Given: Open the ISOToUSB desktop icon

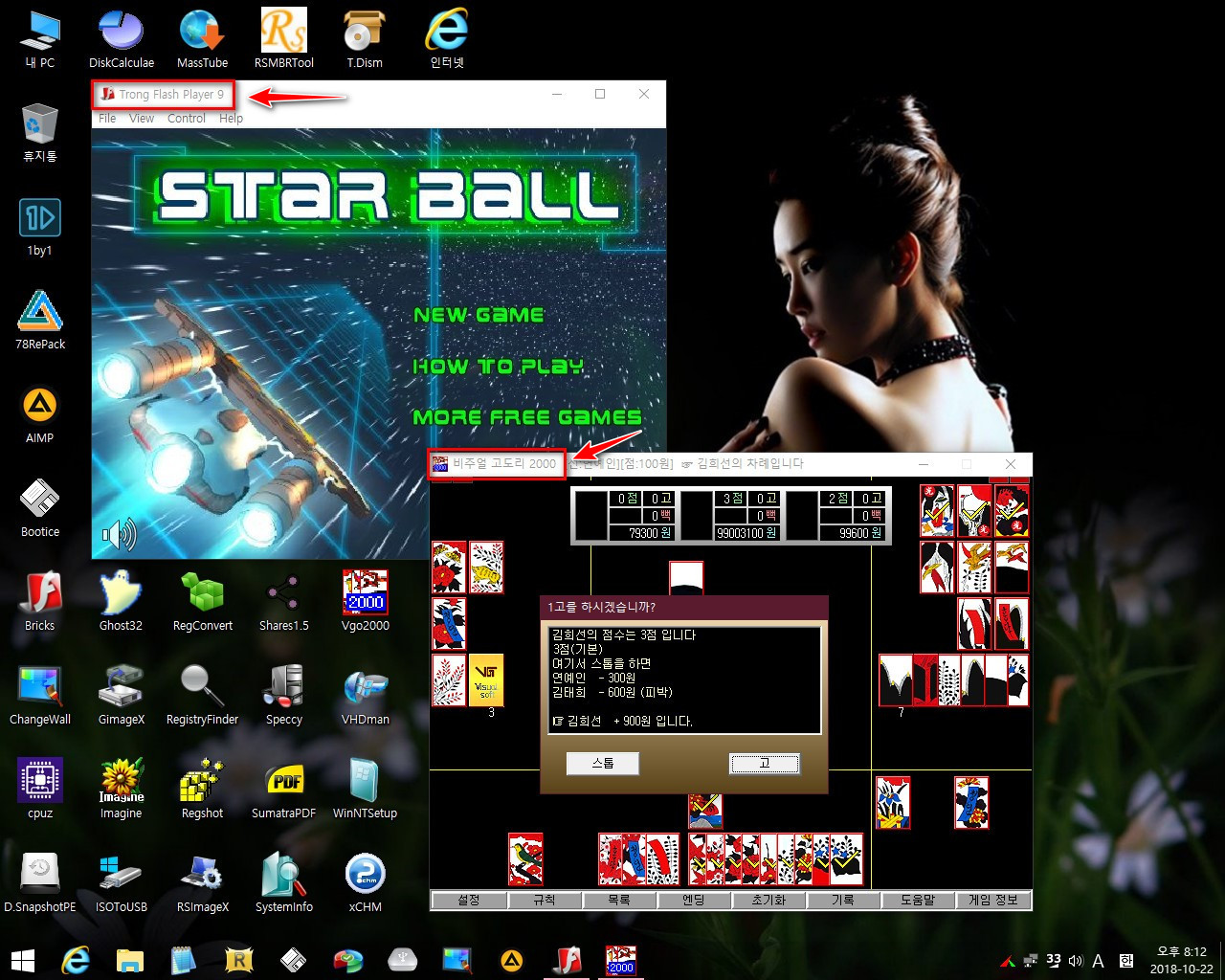Looking at the screenshot, I should coord(122,883).
